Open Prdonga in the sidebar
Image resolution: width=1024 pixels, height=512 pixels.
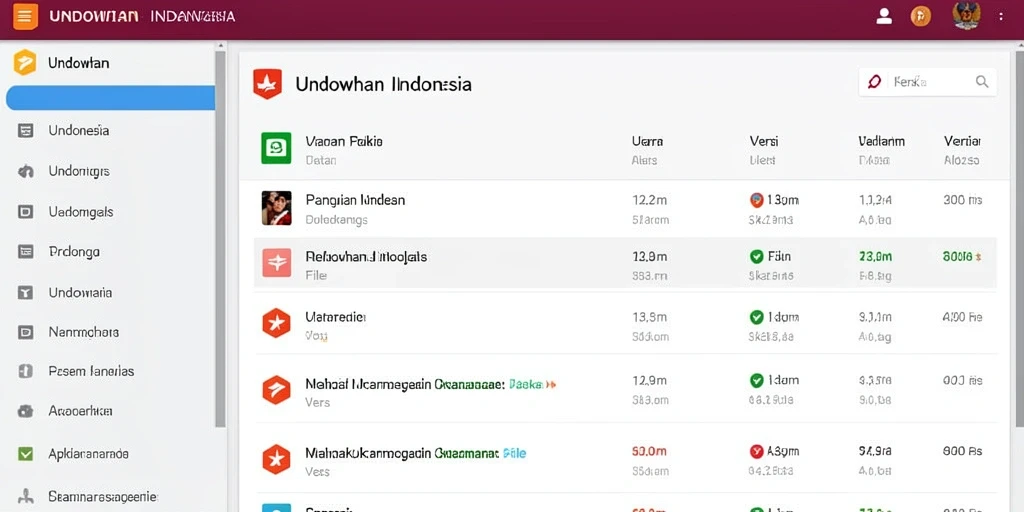[x=74, y=251]
